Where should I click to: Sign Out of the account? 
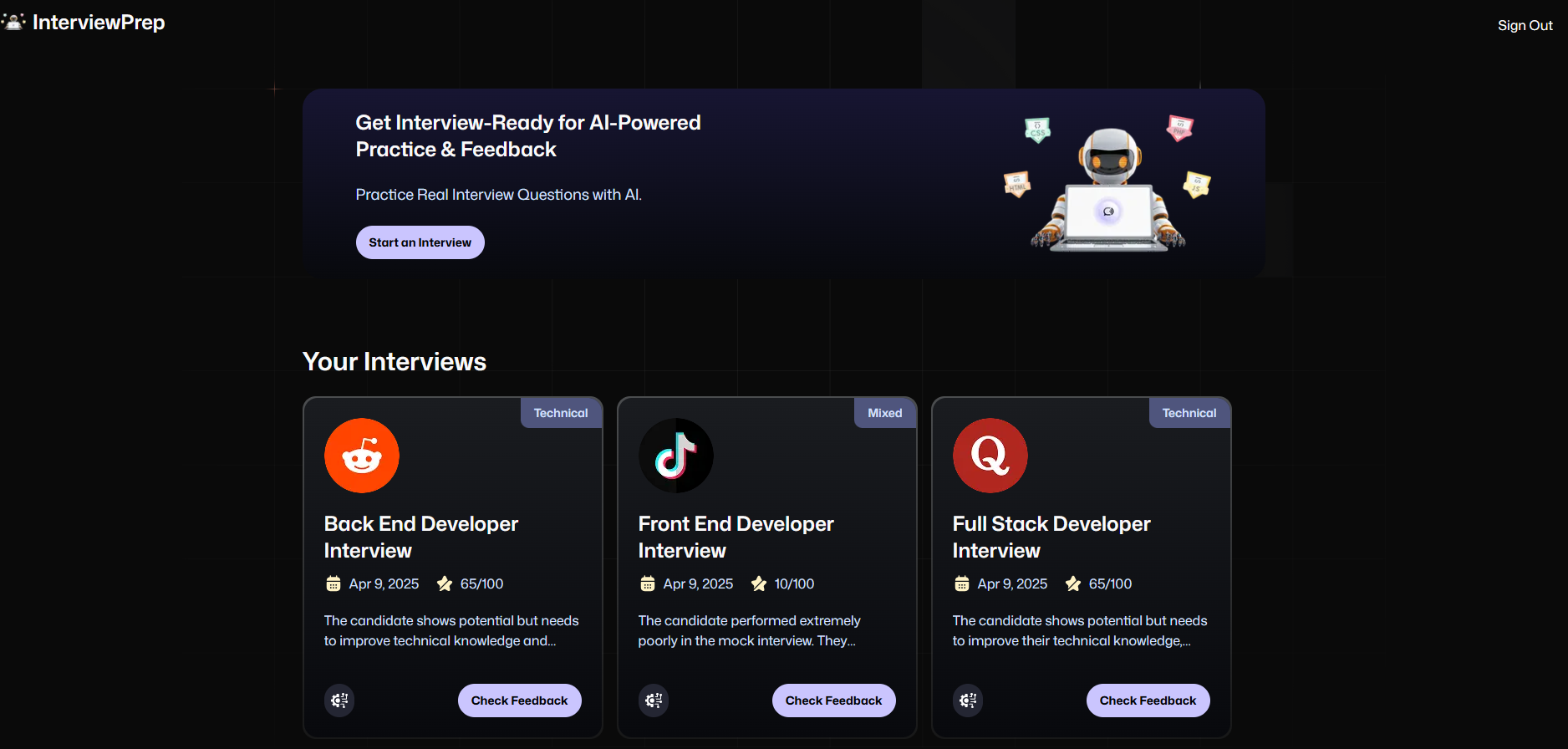[1525, 25]
